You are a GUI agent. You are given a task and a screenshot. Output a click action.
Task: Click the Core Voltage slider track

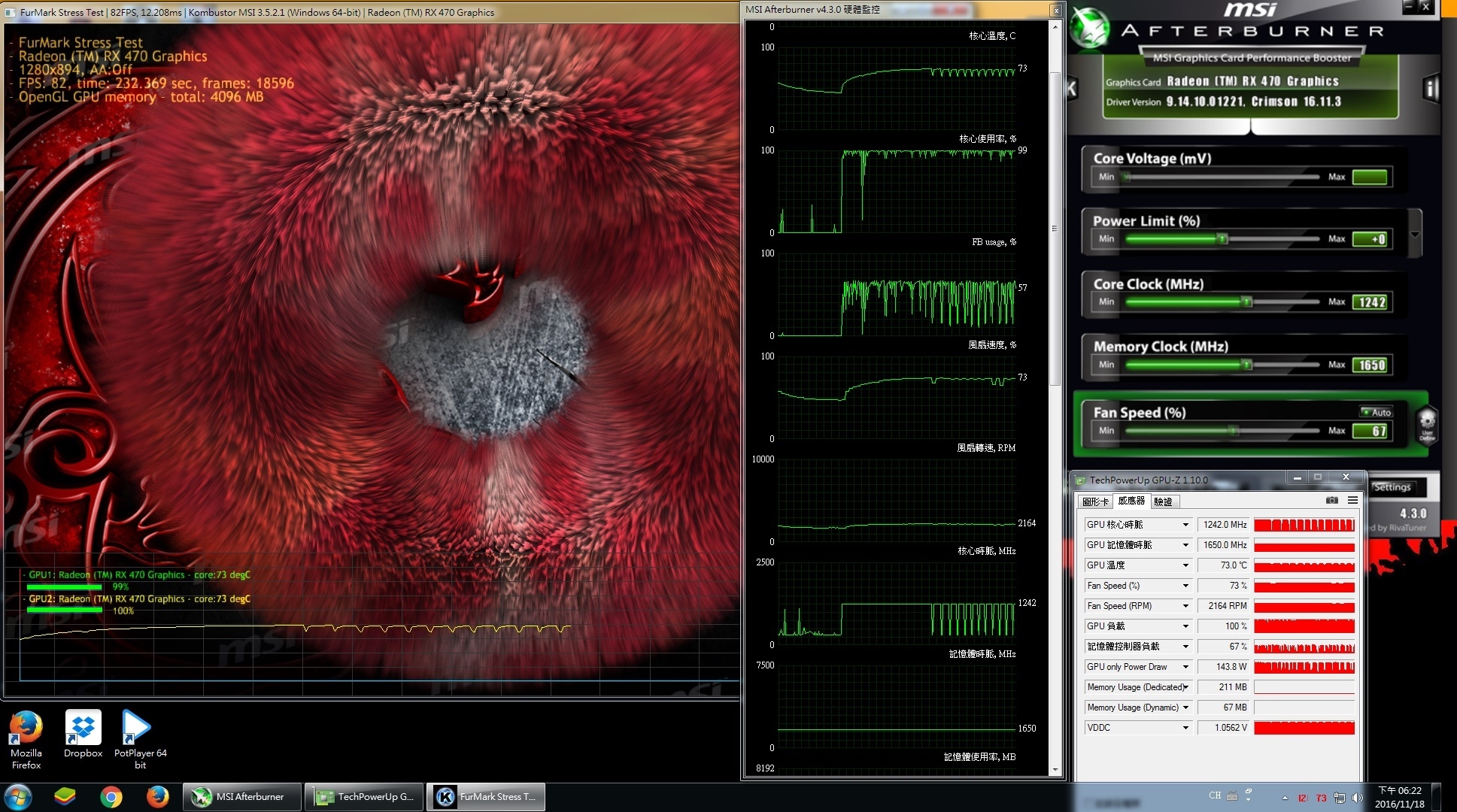pos(1223,177)
